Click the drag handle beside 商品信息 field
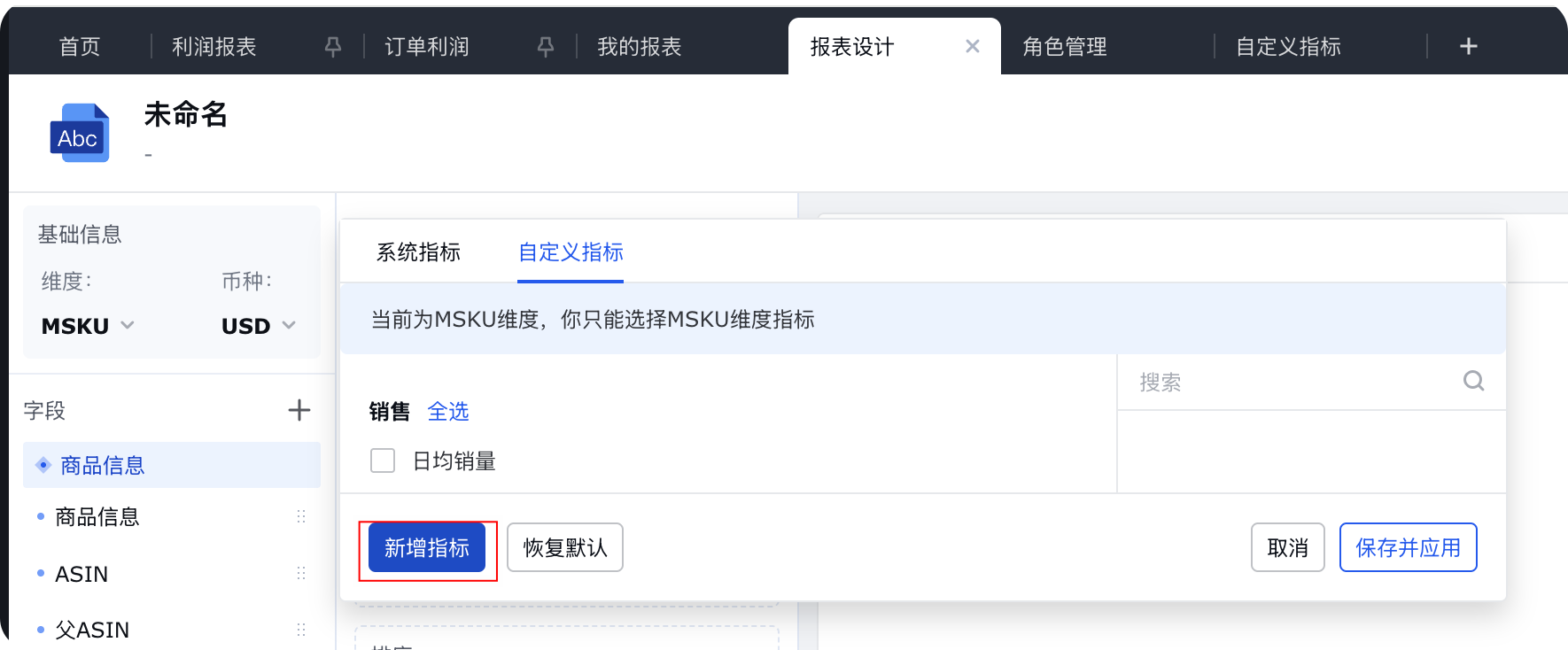 301,516
